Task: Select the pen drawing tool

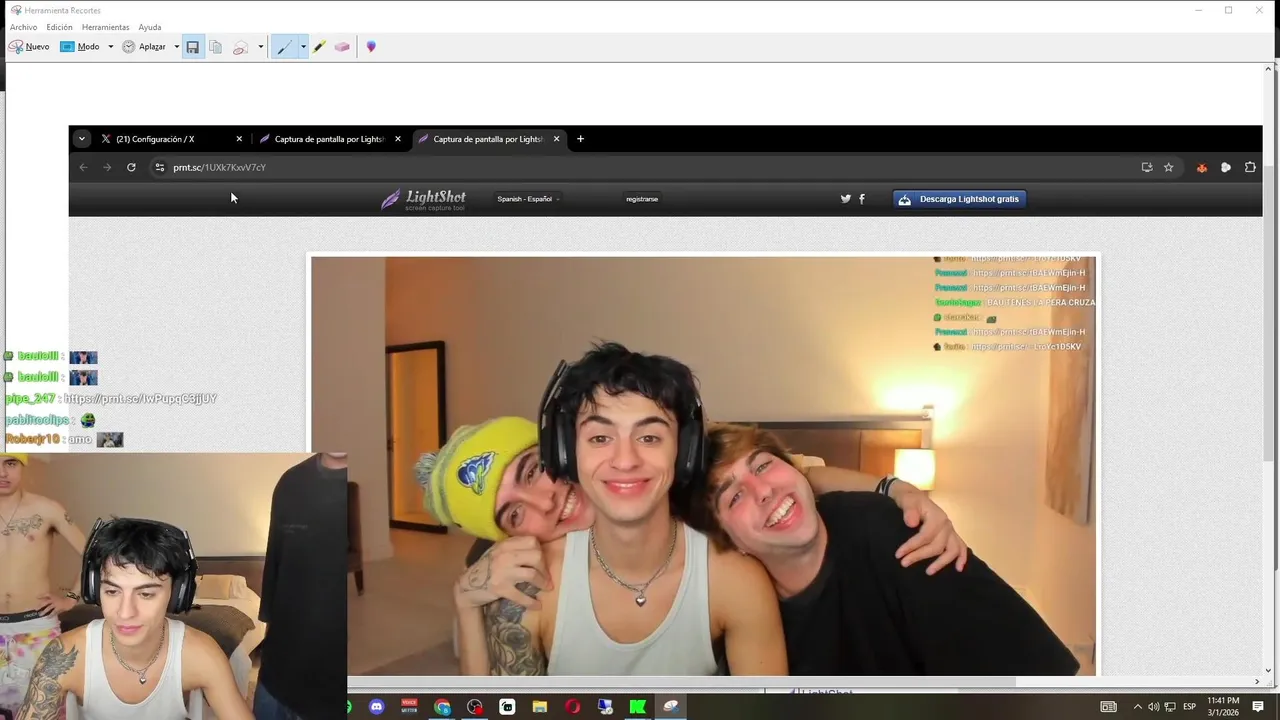Action: [284, 47]
